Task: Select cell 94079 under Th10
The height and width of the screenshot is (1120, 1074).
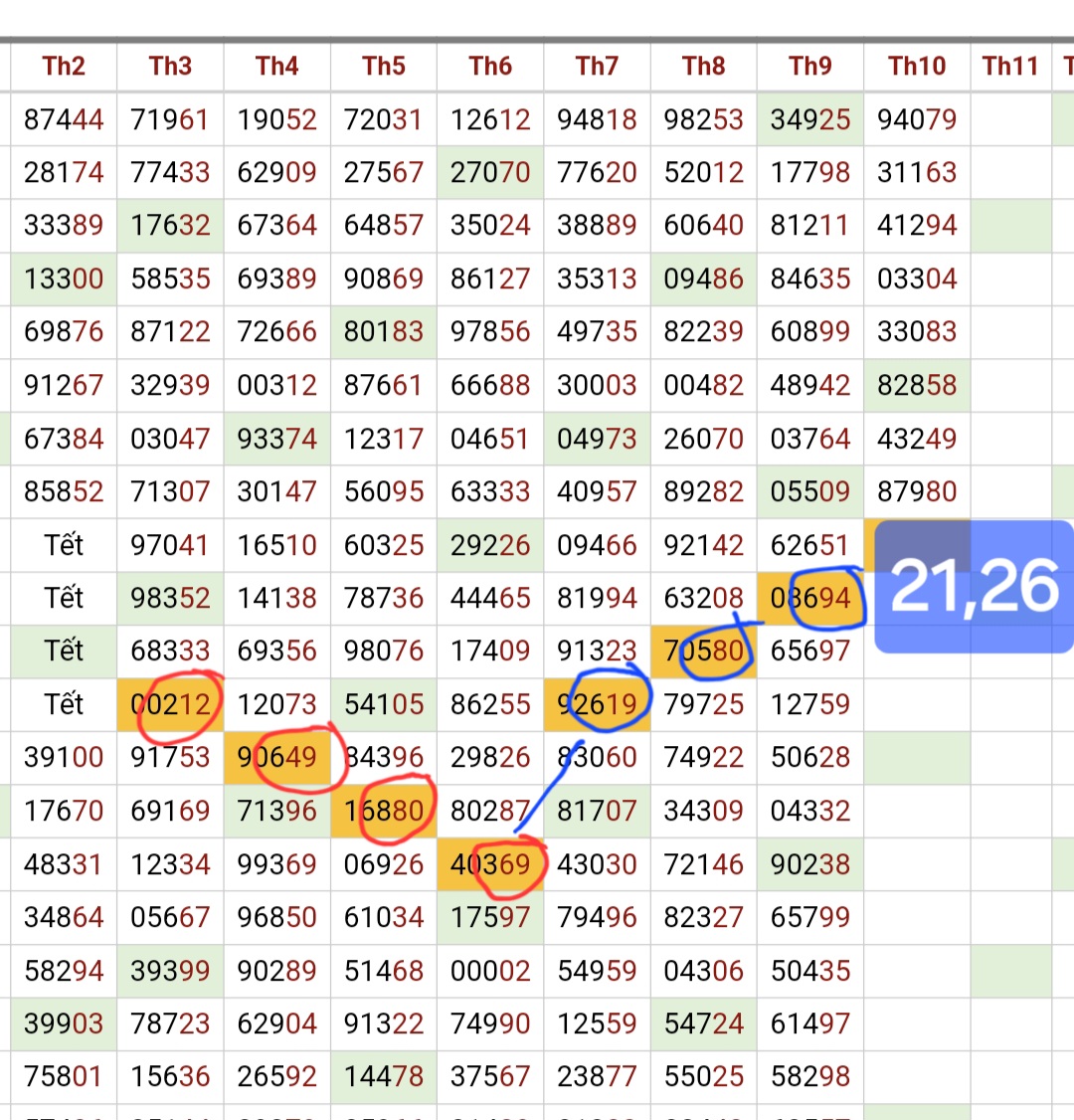Action: coord(917,120)
